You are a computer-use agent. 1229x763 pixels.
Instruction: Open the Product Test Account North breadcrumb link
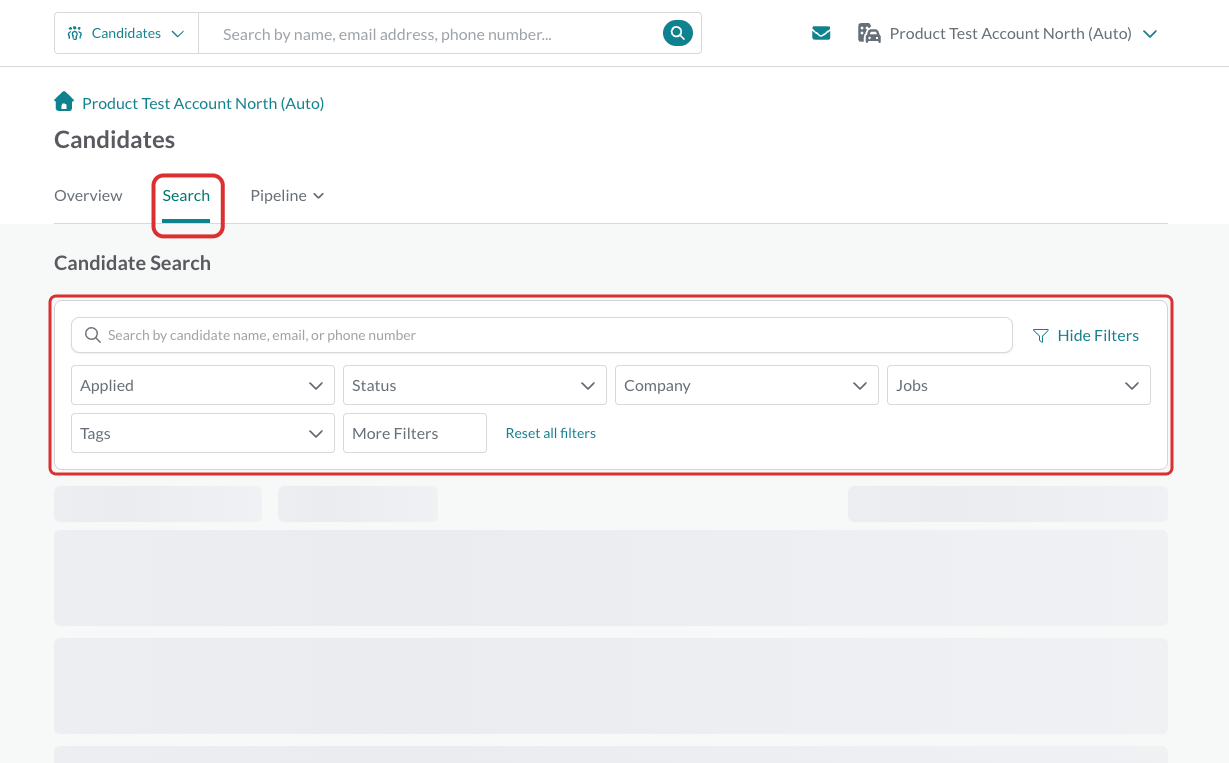[203, 103]
